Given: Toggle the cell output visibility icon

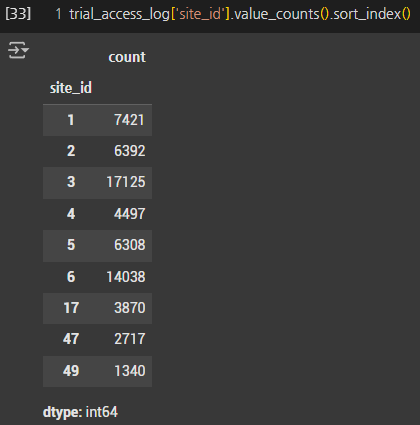Looking at the screenshot, I should click(18, 50).
